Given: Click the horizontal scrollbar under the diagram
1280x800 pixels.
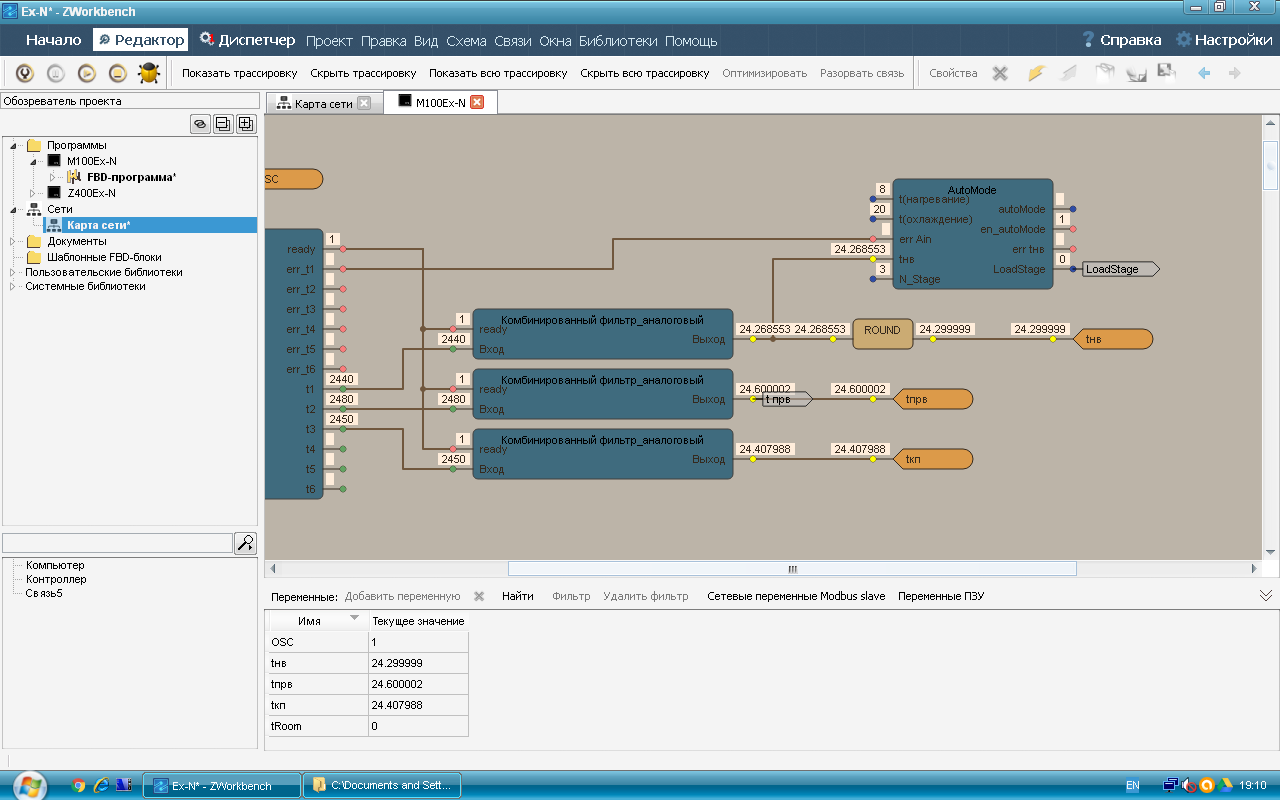Looking at the screenshot, I should pyautogui.click(x=792, y=568).
